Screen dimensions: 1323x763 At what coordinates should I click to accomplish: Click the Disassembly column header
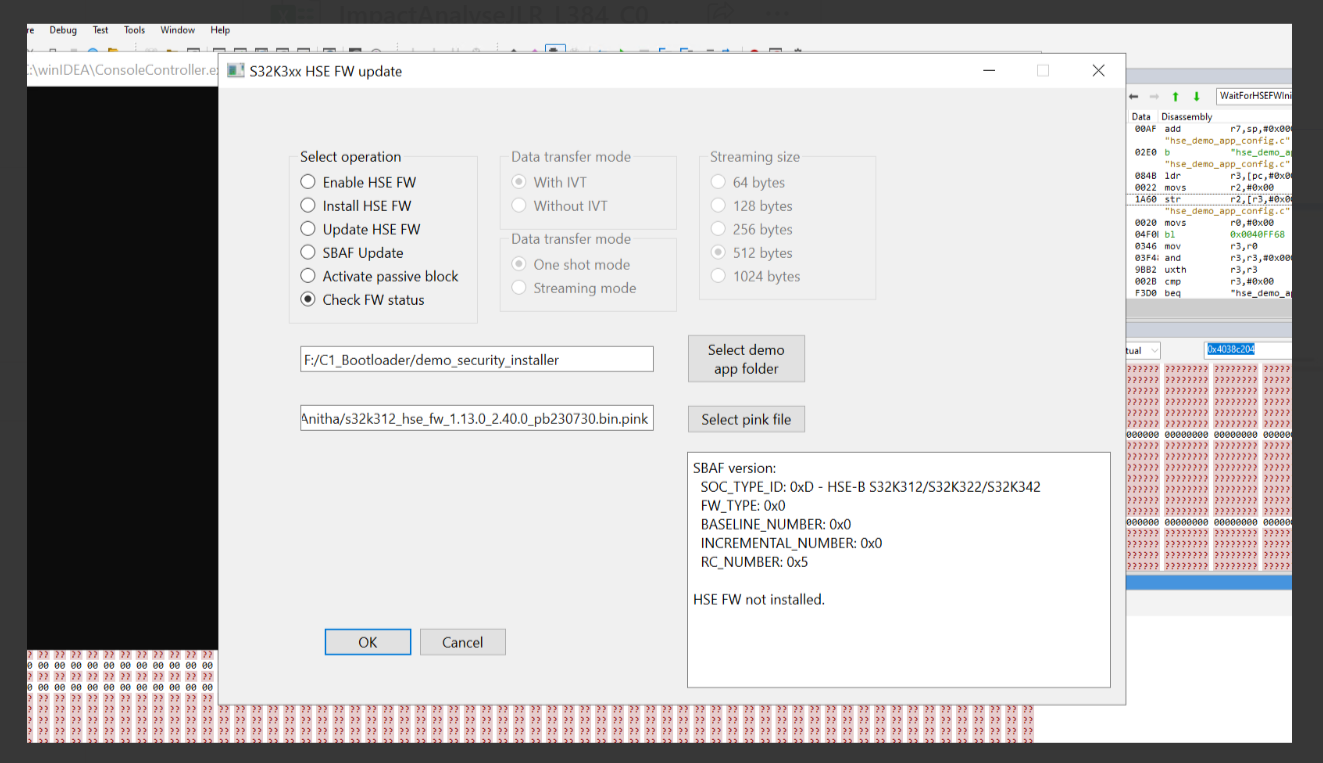(x=1187, y=117)
